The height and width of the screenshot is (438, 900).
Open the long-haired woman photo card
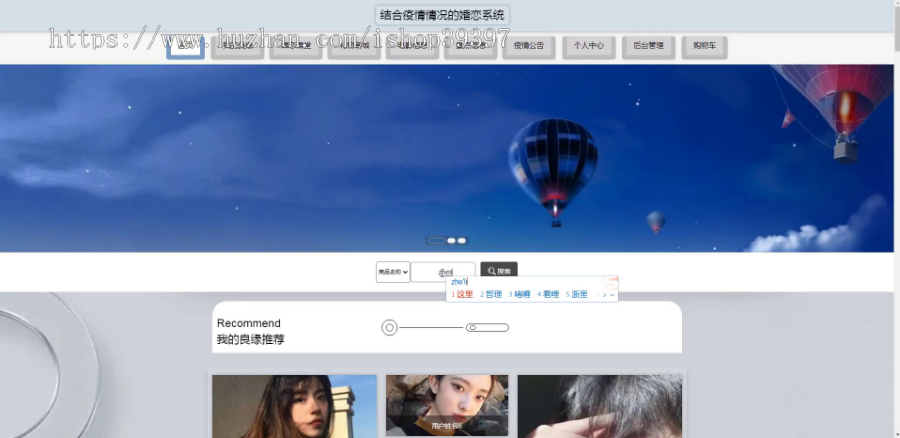tap(294, 406)
